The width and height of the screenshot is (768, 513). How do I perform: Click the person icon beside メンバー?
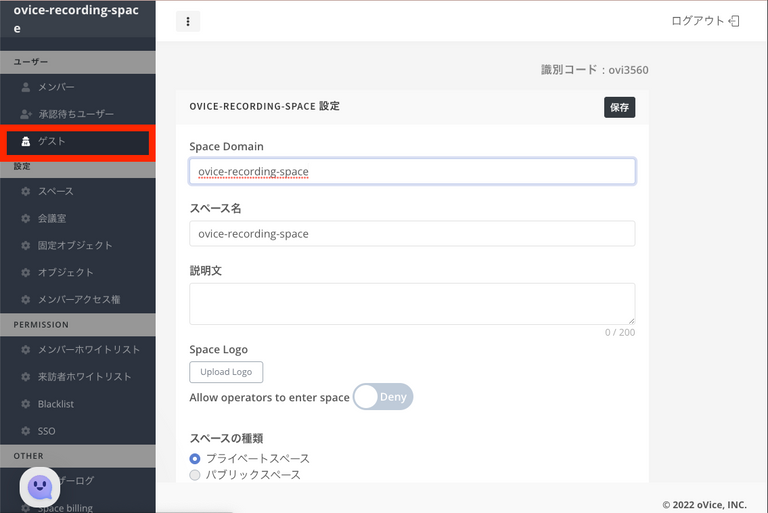click(x=26, y=87)
